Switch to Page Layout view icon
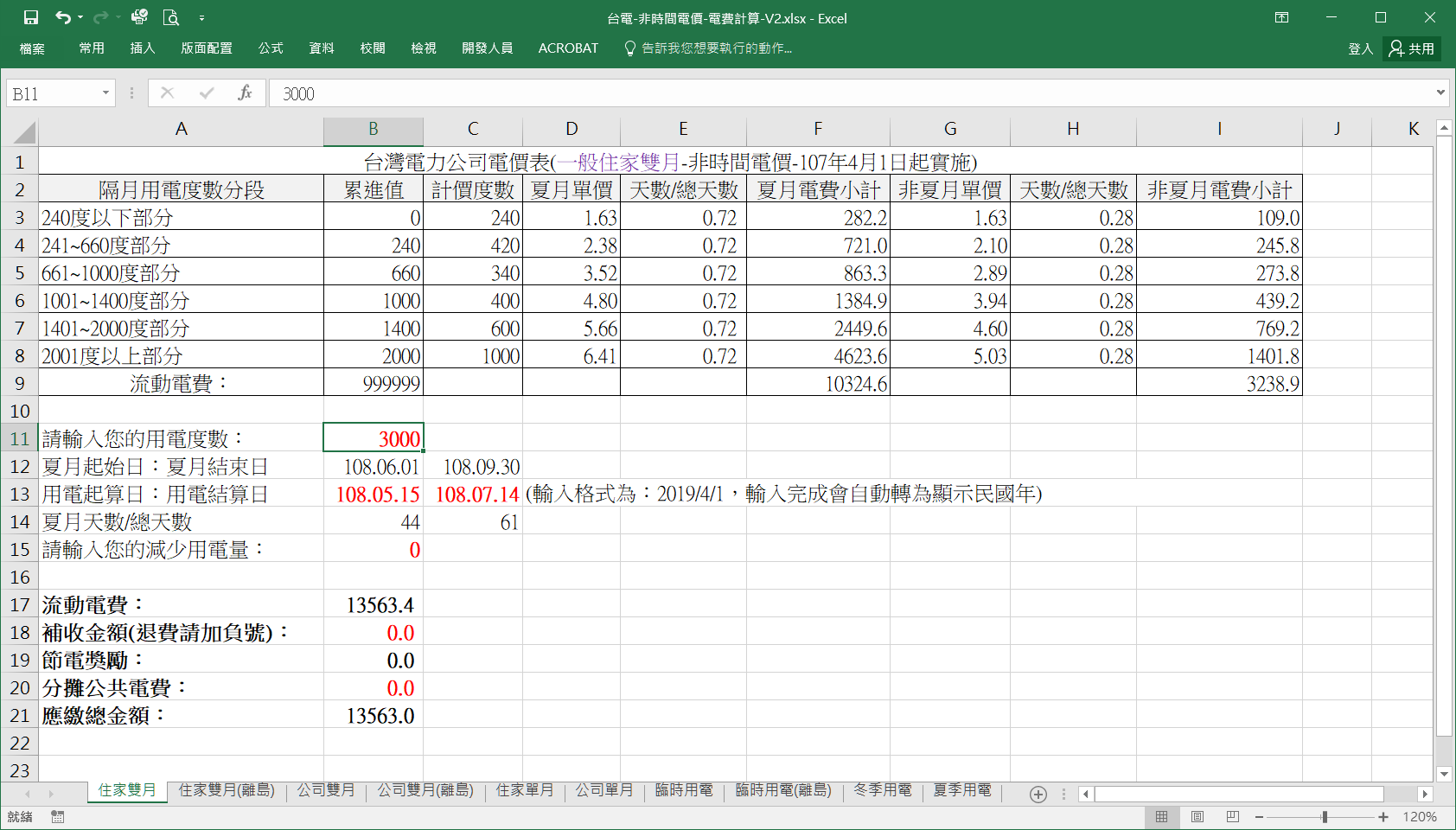Screen dimensions: 1456x830 (x=1197, y=817)
